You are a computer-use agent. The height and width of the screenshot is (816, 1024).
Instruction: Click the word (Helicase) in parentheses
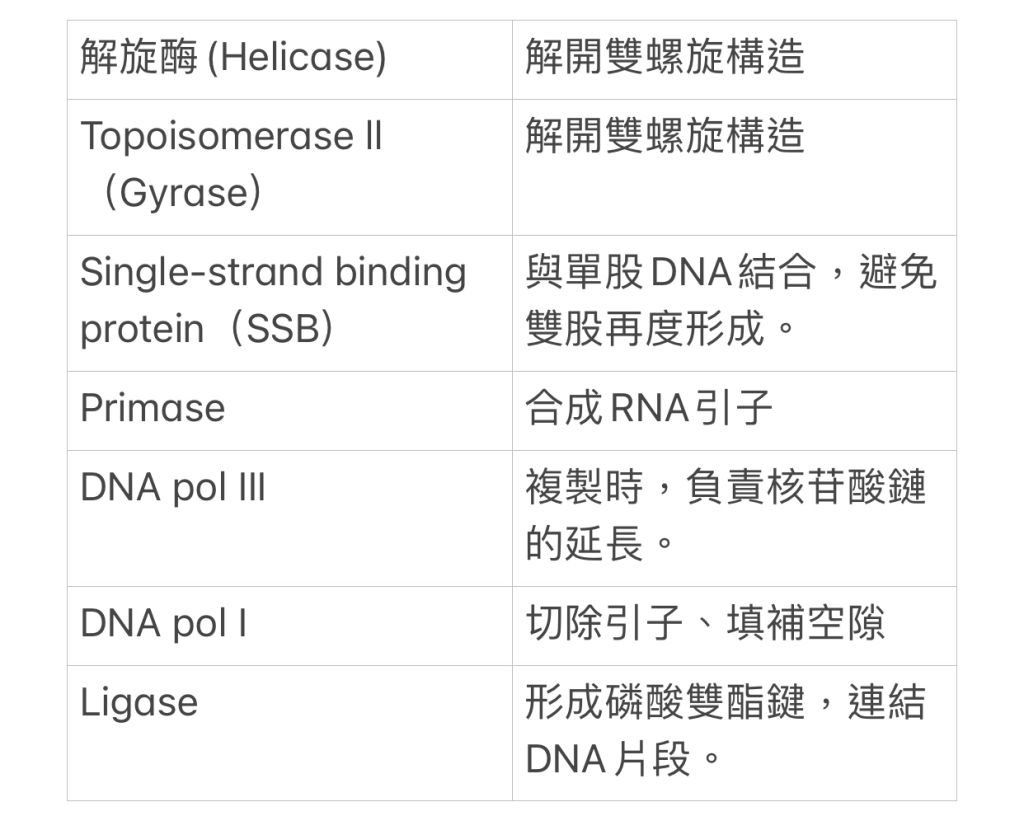tap(296, 58)
